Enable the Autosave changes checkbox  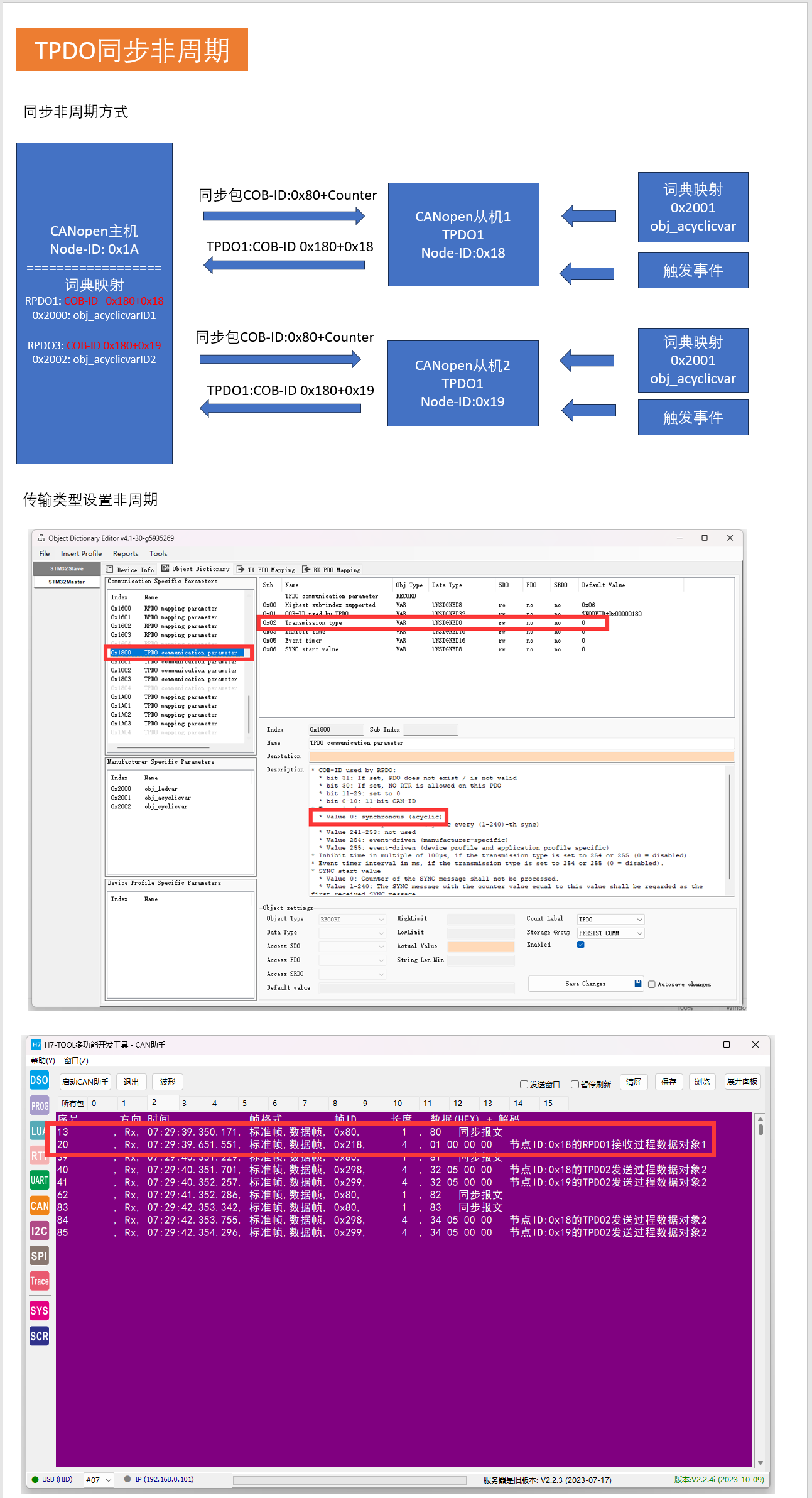pos(652,984)
